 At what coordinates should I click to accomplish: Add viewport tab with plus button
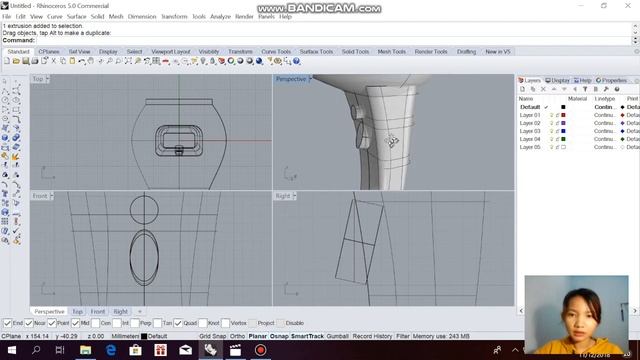coord(140,311)
